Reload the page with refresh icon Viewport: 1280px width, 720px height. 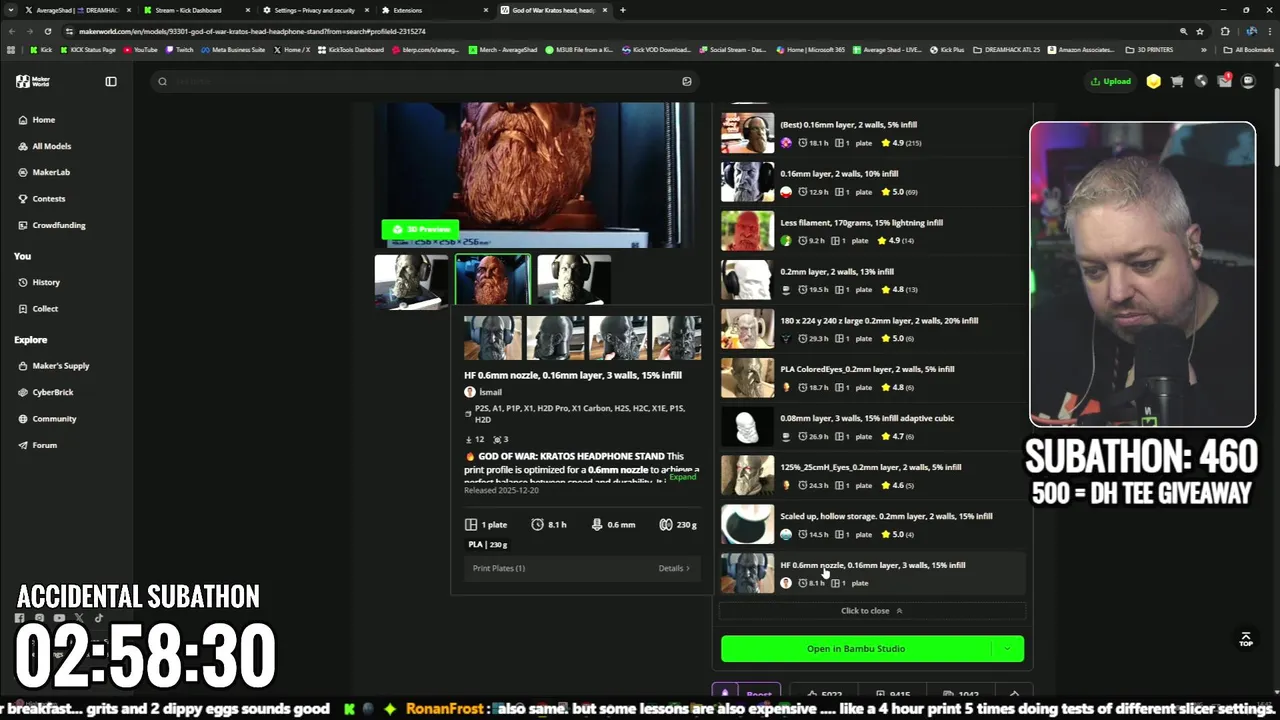(48, 31)
